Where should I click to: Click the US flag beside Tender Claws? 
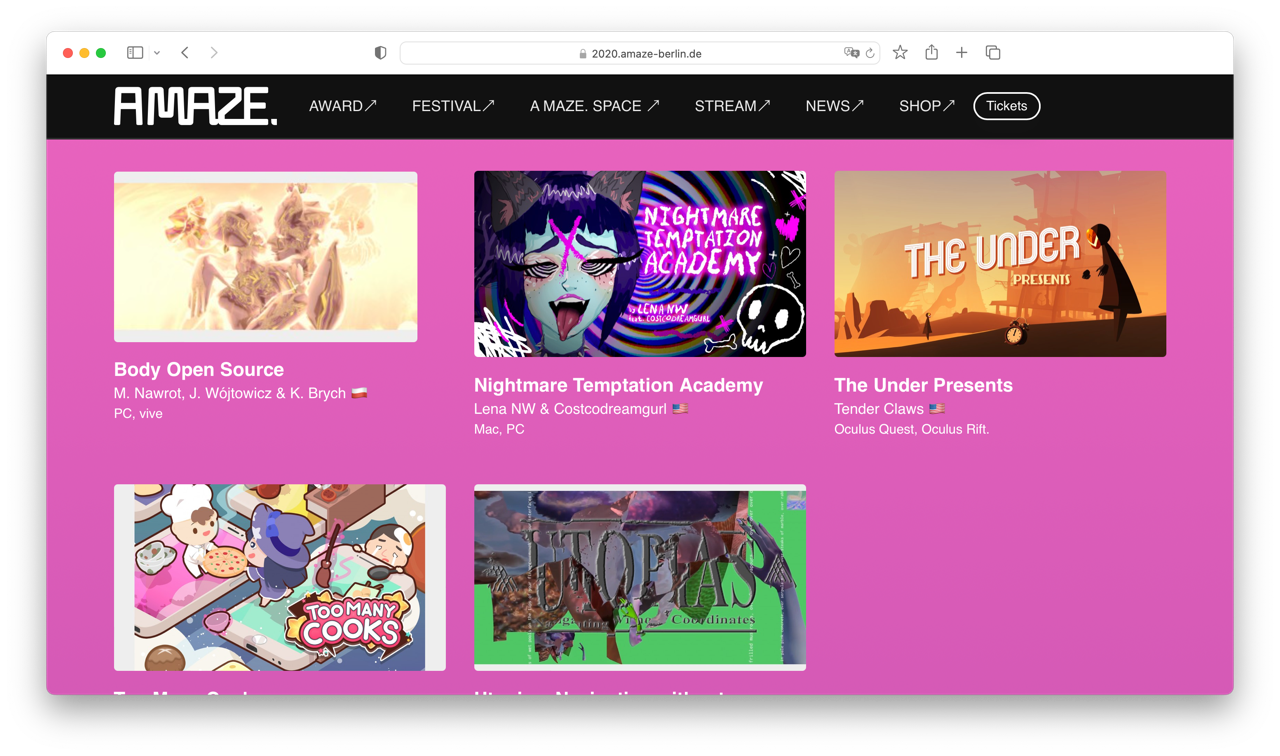937,409
